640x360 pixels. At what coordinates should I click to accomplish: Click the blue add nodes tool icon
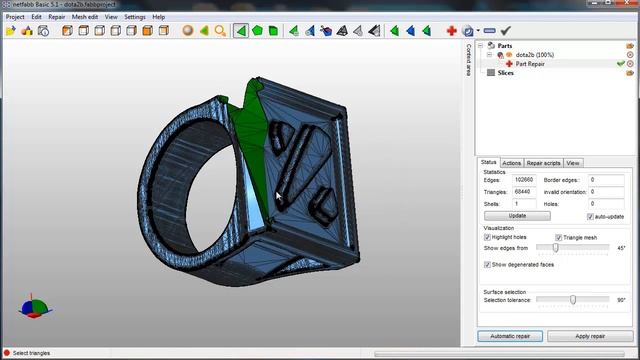tap(310, 31)
